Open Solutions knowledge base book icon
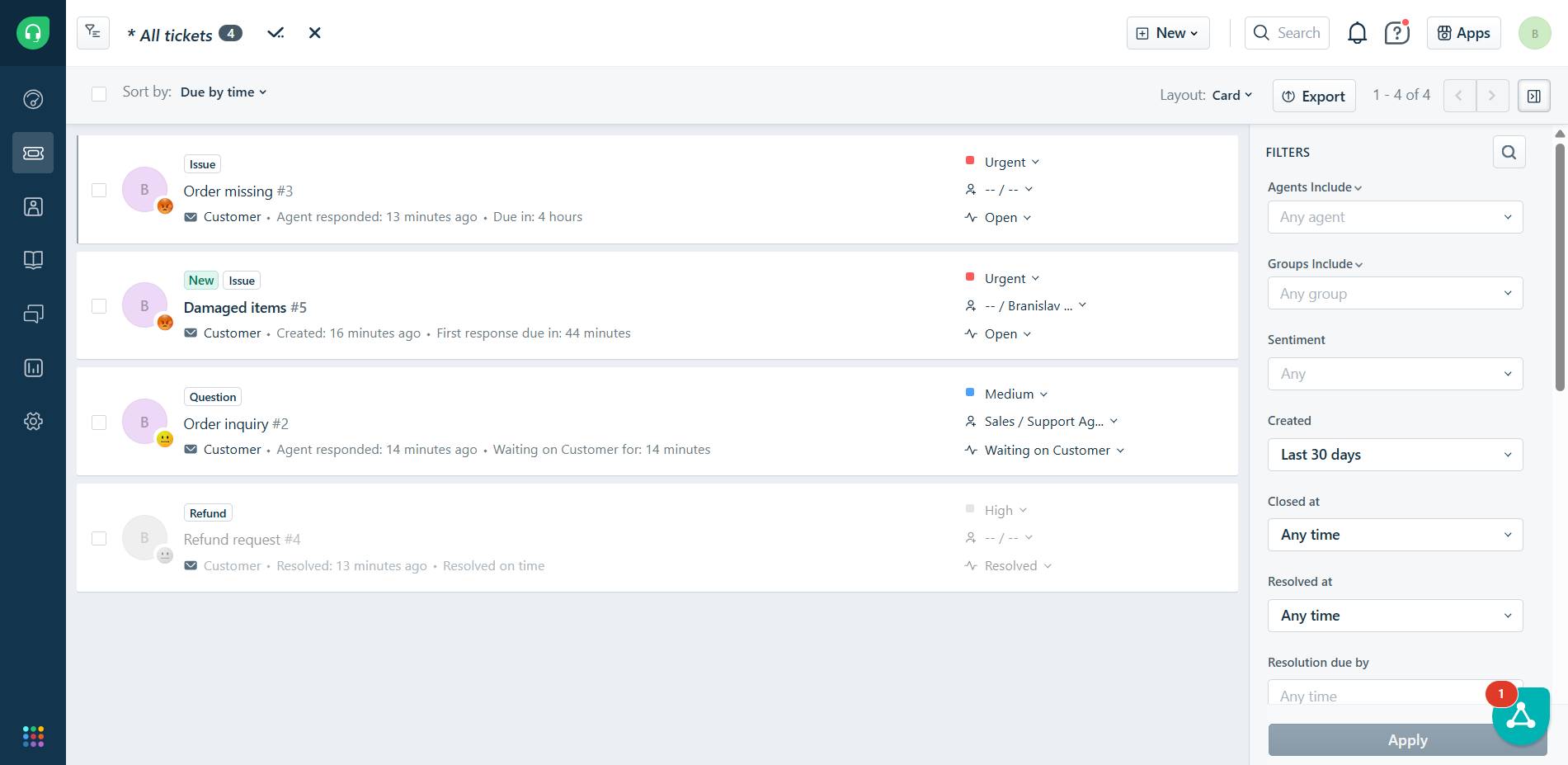 point(33,260)
